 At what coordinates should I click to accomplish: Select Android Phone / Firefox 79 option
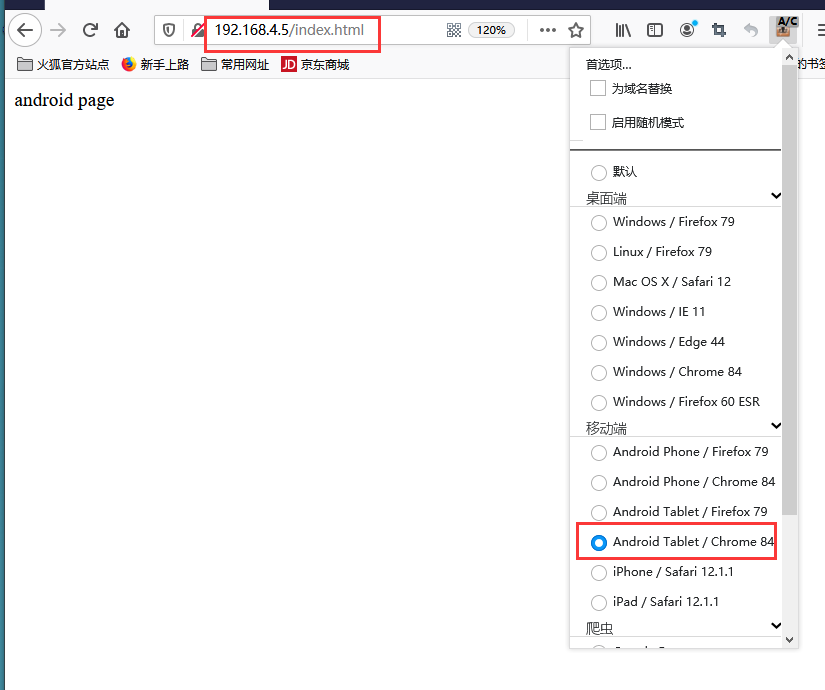point(599,453)
